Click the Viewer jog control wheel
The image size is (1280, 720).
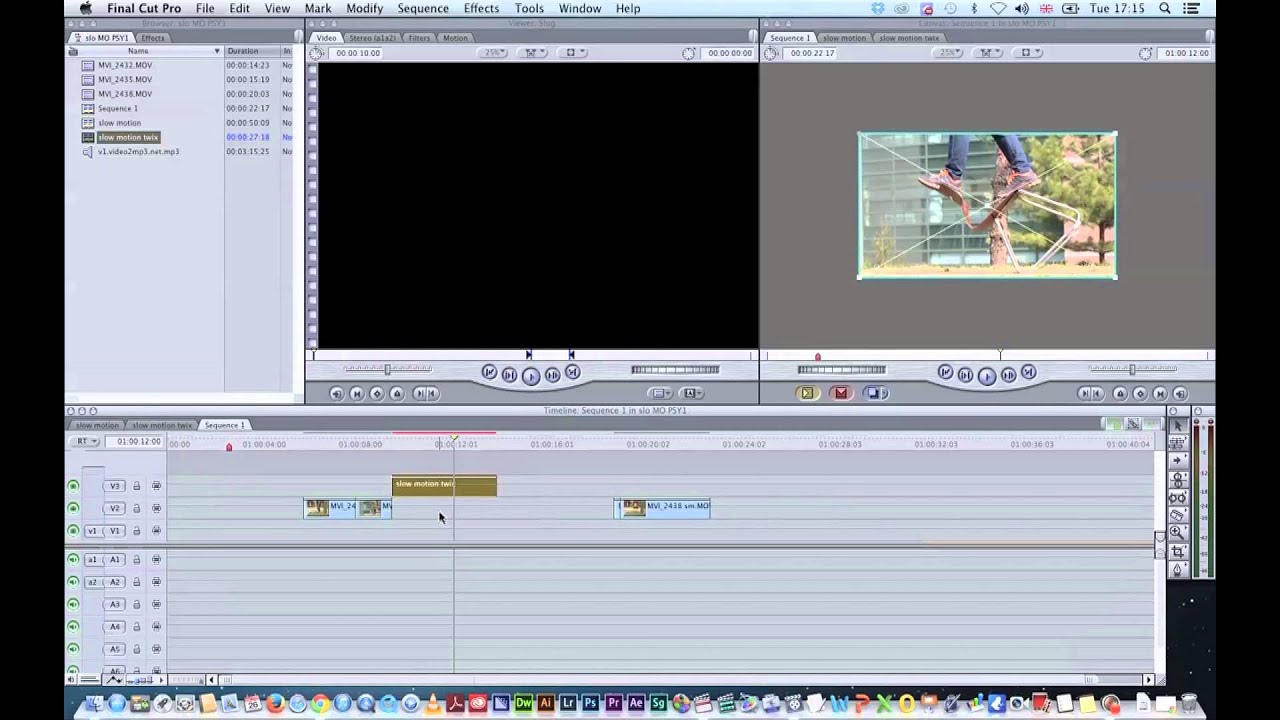click(x=675, y=370)
